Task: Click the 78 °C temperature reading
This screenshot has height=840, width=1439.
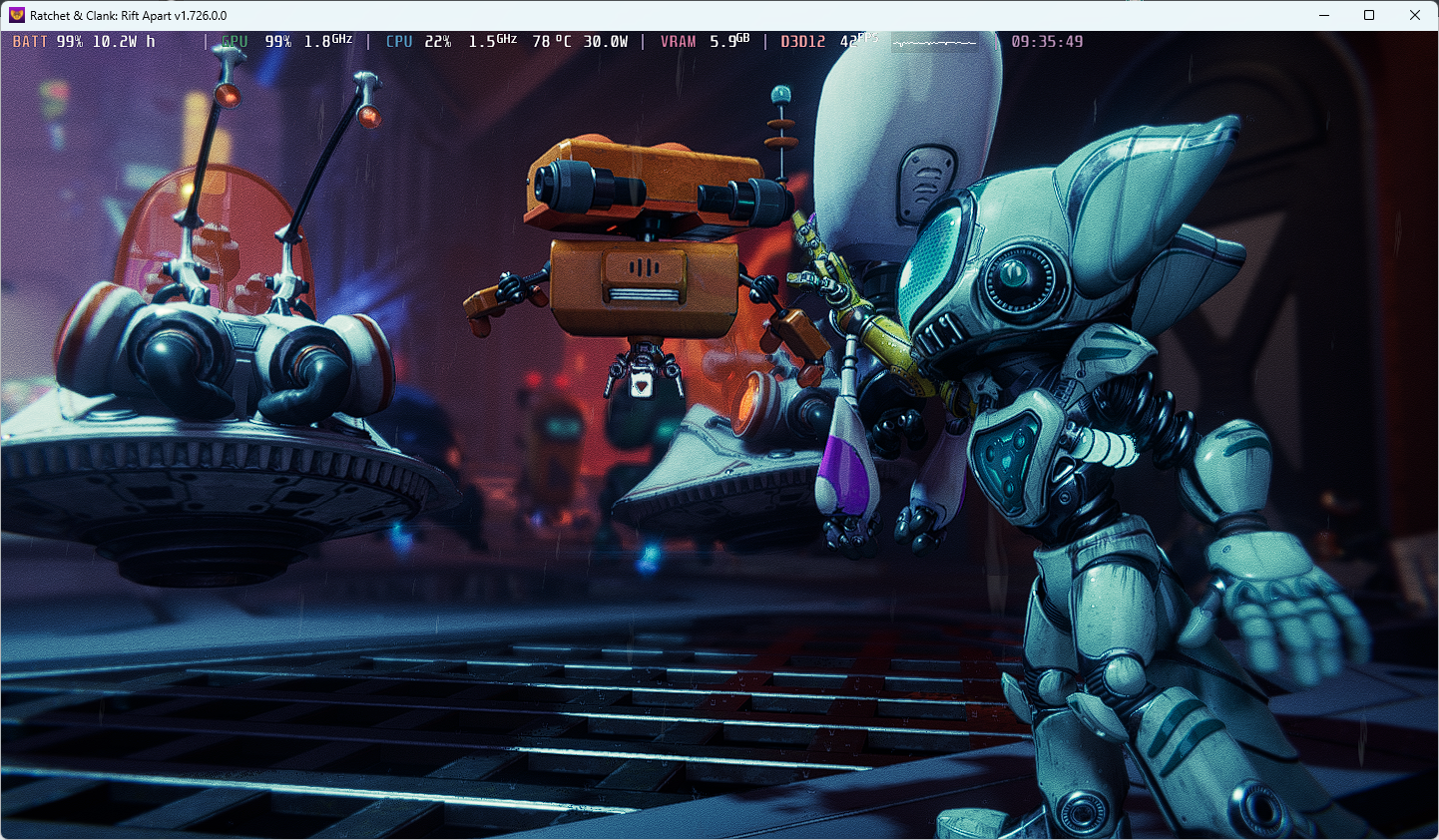Action: [x=552, y=42]
